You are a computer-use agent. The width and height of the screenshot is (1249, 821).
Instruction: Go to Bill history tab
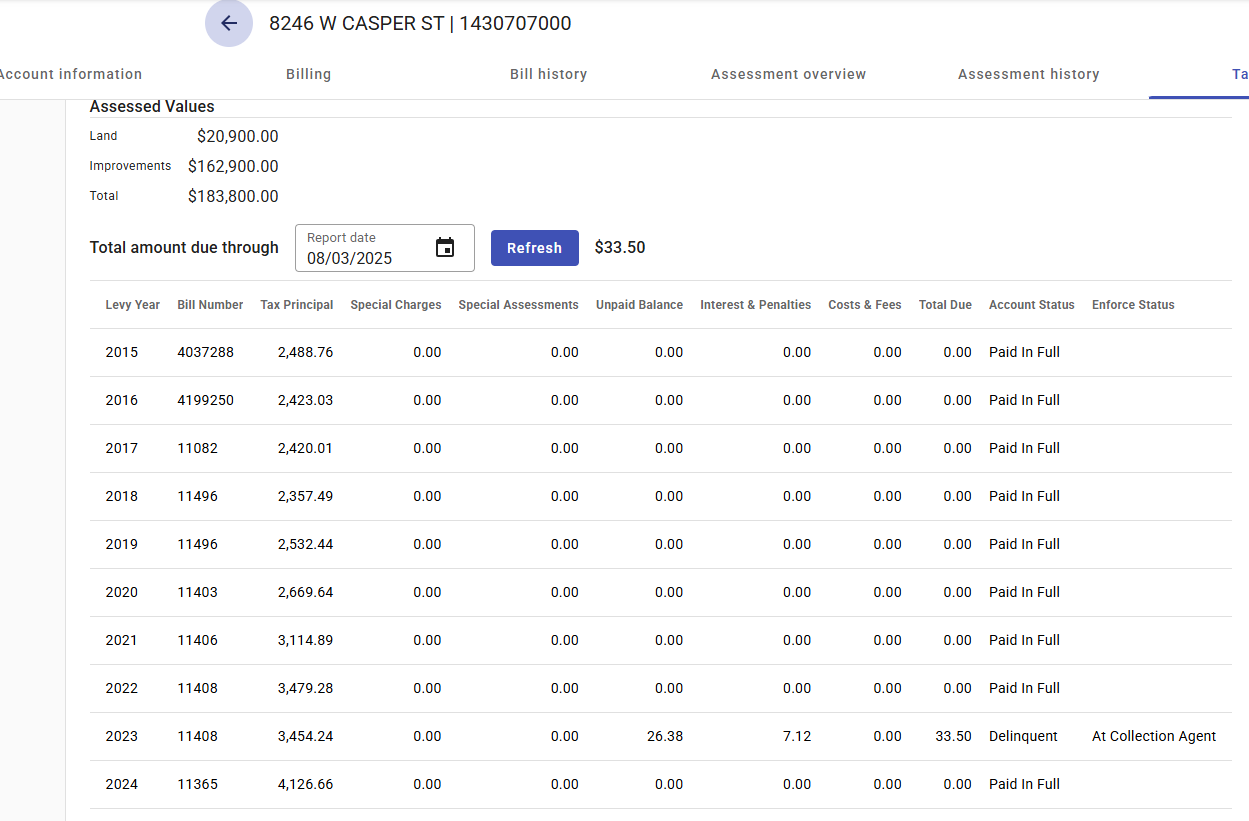548,74
